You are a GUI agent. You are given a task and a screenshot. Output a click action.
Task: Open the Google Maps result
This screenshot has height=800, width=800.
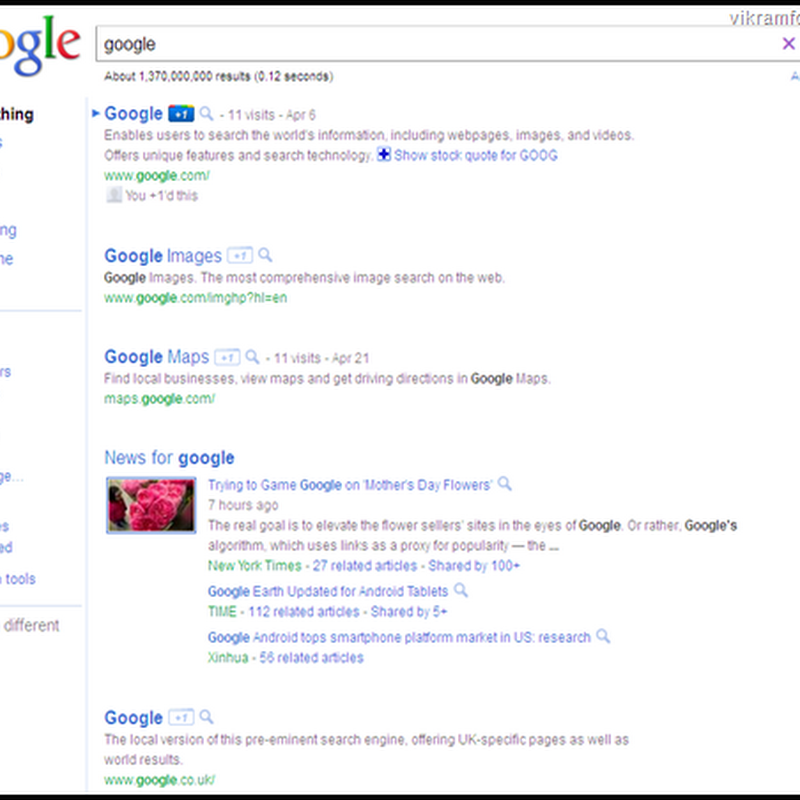(157, 357)
